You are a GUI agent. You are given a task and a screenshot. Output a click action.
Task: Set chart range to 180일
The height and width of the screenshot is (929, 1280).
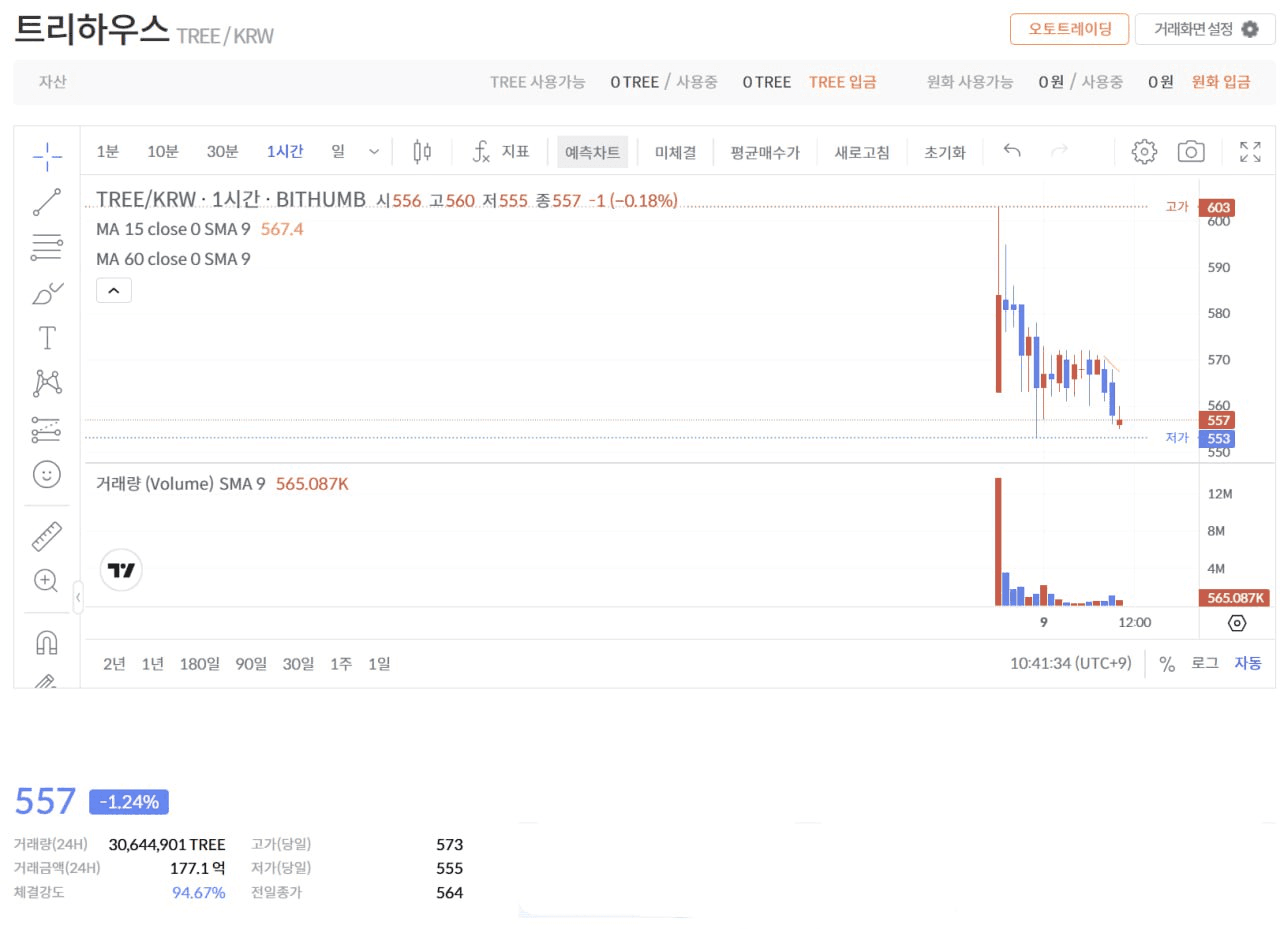coord(199,663)
